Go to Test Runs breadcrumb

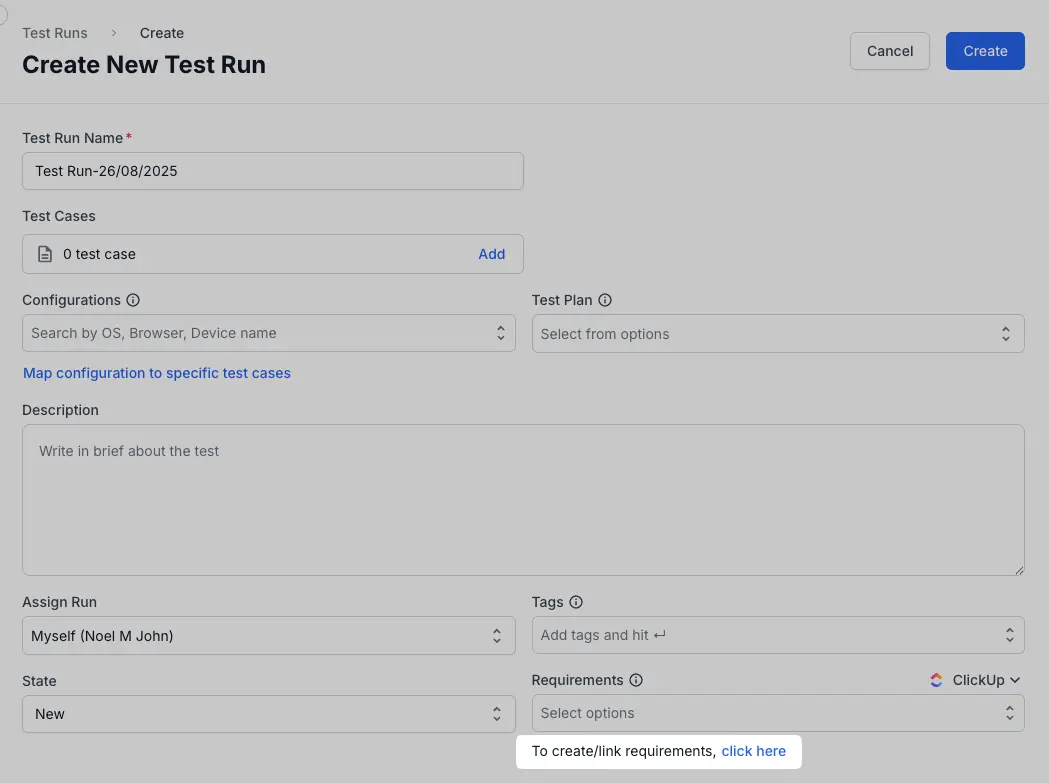pyautogui.click(x=55, y=33)
